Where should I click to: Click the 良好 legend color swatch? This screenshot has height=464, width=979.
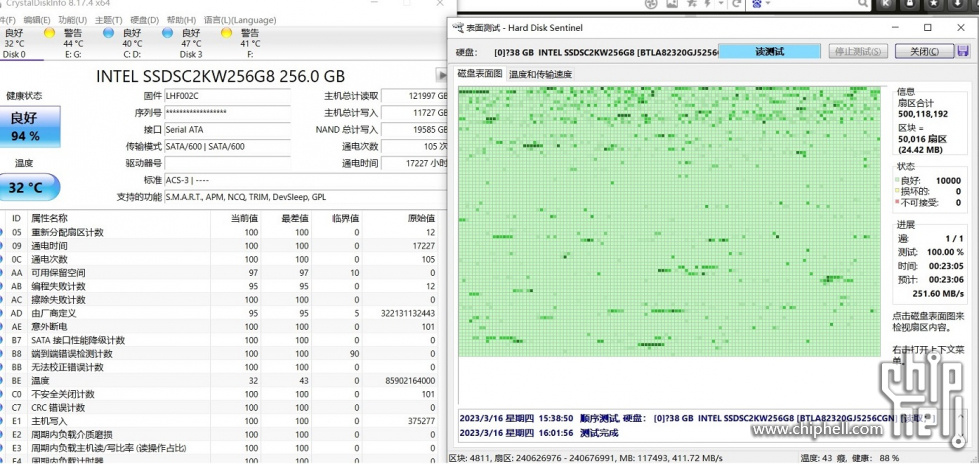pos(897,180)
